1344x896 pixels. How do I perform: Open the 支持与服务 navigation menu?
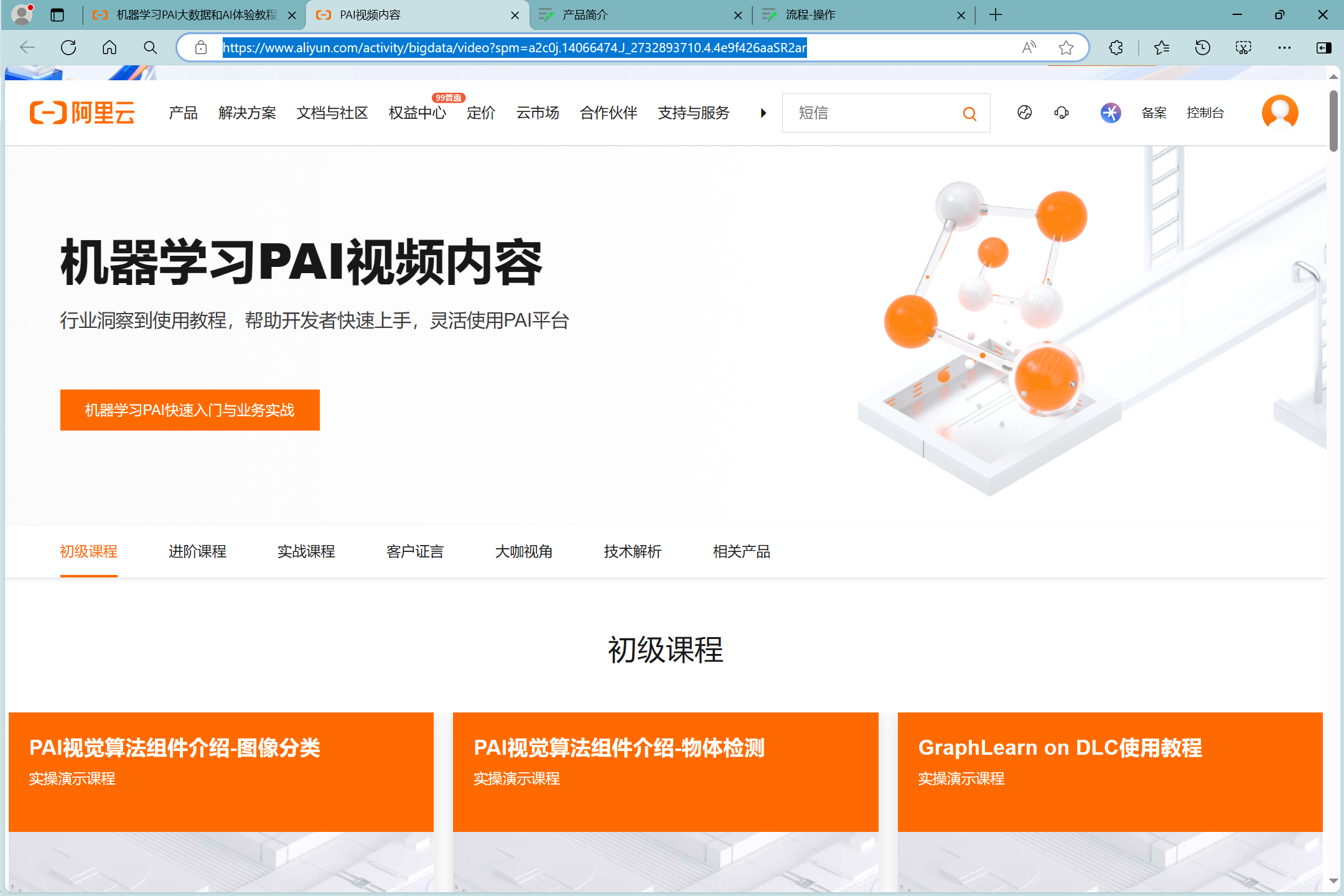click(694, 113)
